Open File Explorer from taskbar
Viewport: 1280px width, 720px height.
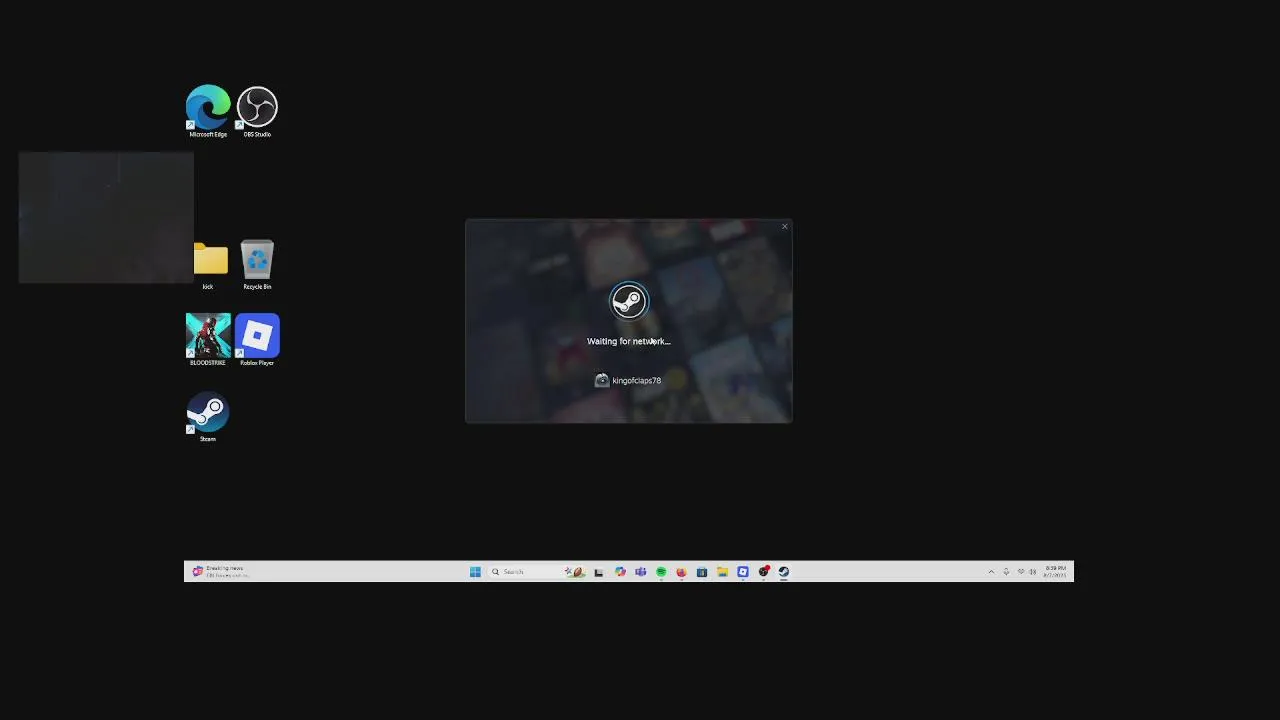(x=722, y=572)
